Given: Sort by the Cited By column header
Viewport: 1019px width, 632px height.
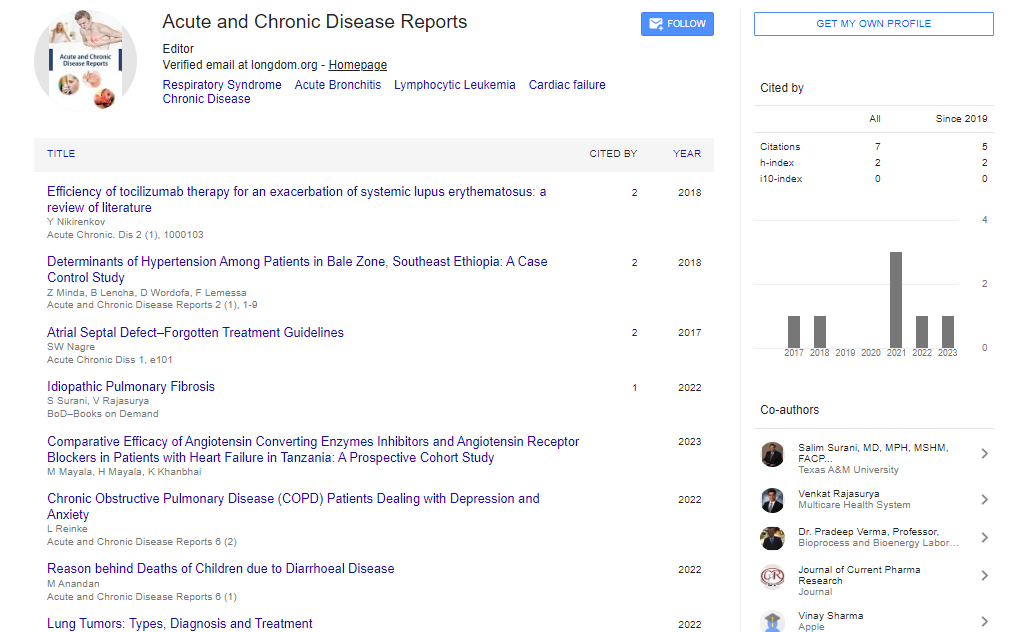Looking at the screenshot, I should 612,154.
